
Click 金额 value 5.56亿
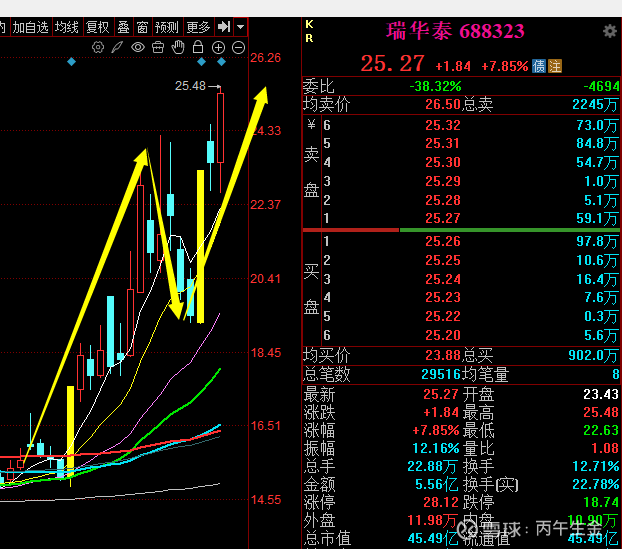[437, 484]
